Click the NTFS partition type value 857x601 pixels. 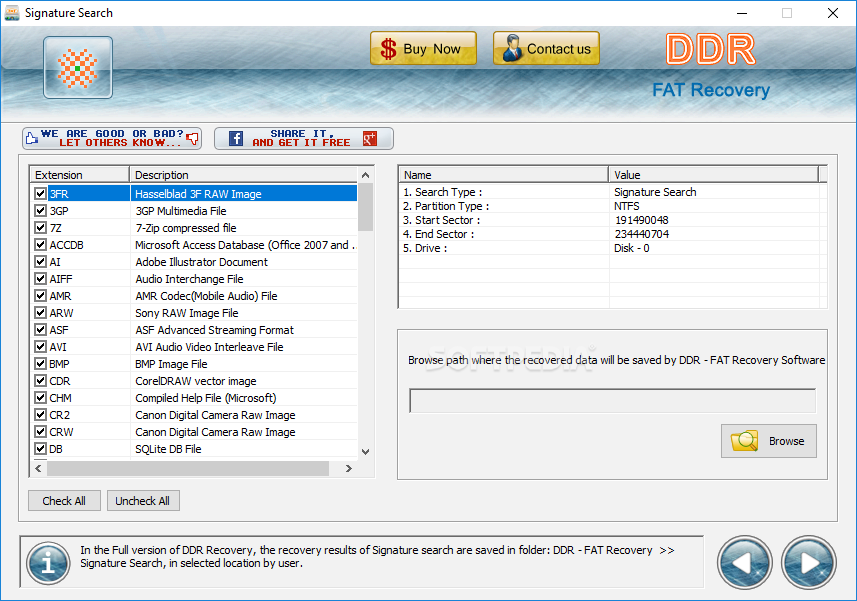click(x=626, y=206)
